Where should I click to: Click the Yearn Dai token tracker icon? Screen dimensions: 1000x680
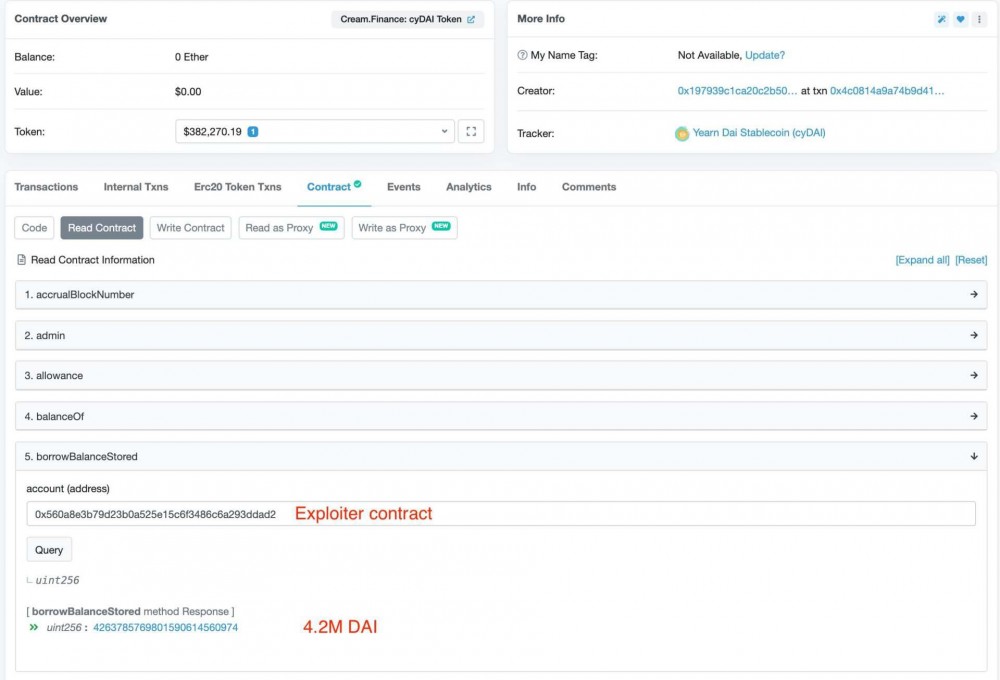click(682, 133)
